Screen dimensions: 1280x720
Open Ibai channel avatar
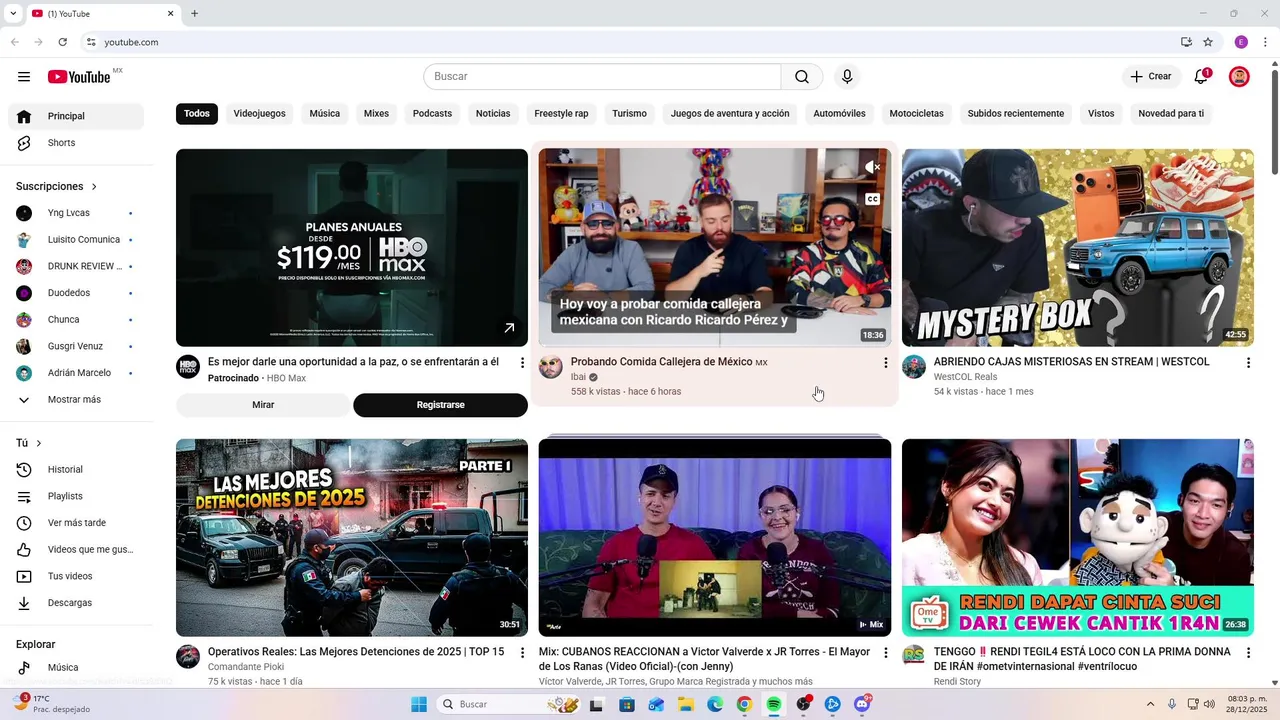tap(551, 367)
